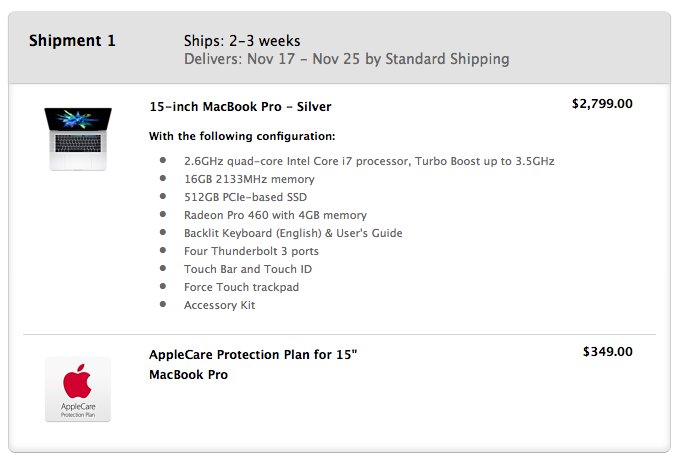
Task: Click the $2,799.00 price
Action: pyautogui.click(x=602, y=104)
